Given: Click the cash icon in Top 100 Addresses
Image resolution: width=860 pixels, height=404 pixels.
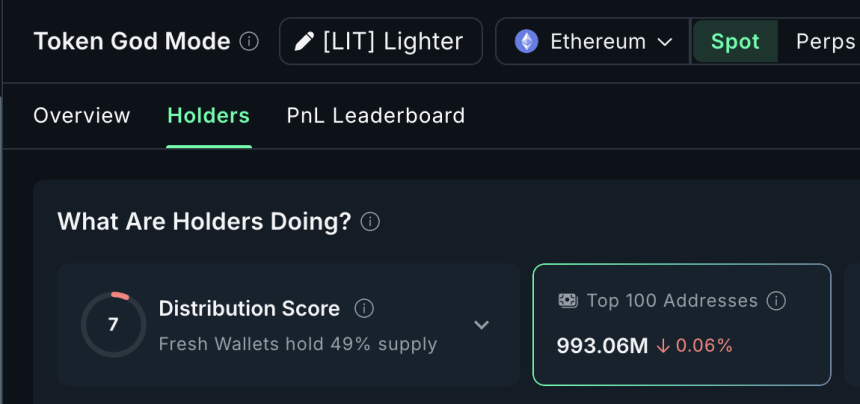Looking at the screenshot, I should click(567, 301).
